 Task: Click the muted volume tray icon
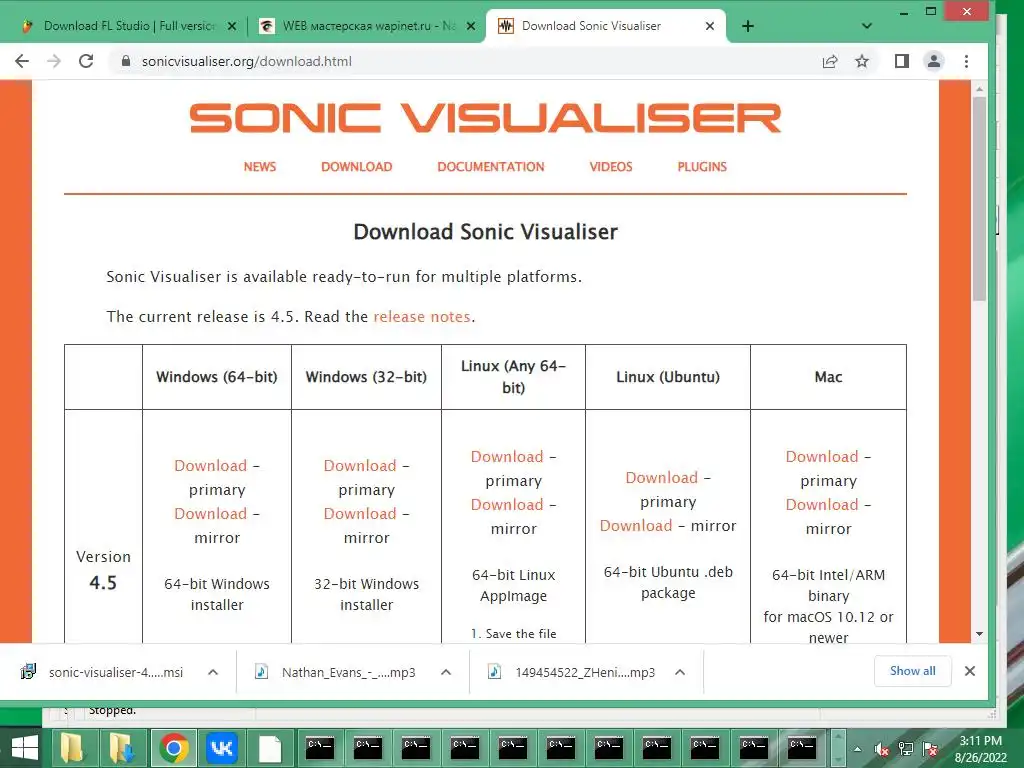tap(882, 750)
